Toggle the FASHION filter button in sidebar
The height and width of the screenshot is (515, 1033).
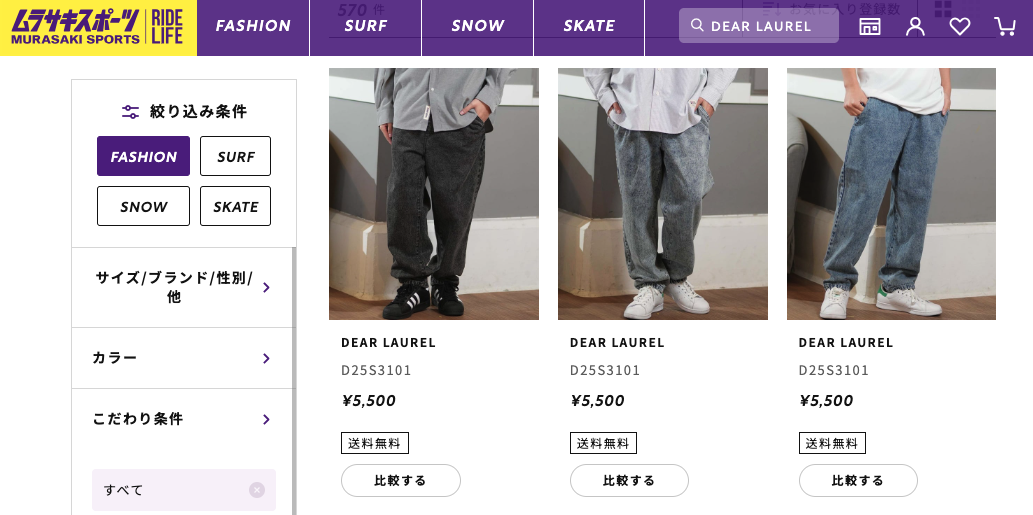click(x=143, y=156)
